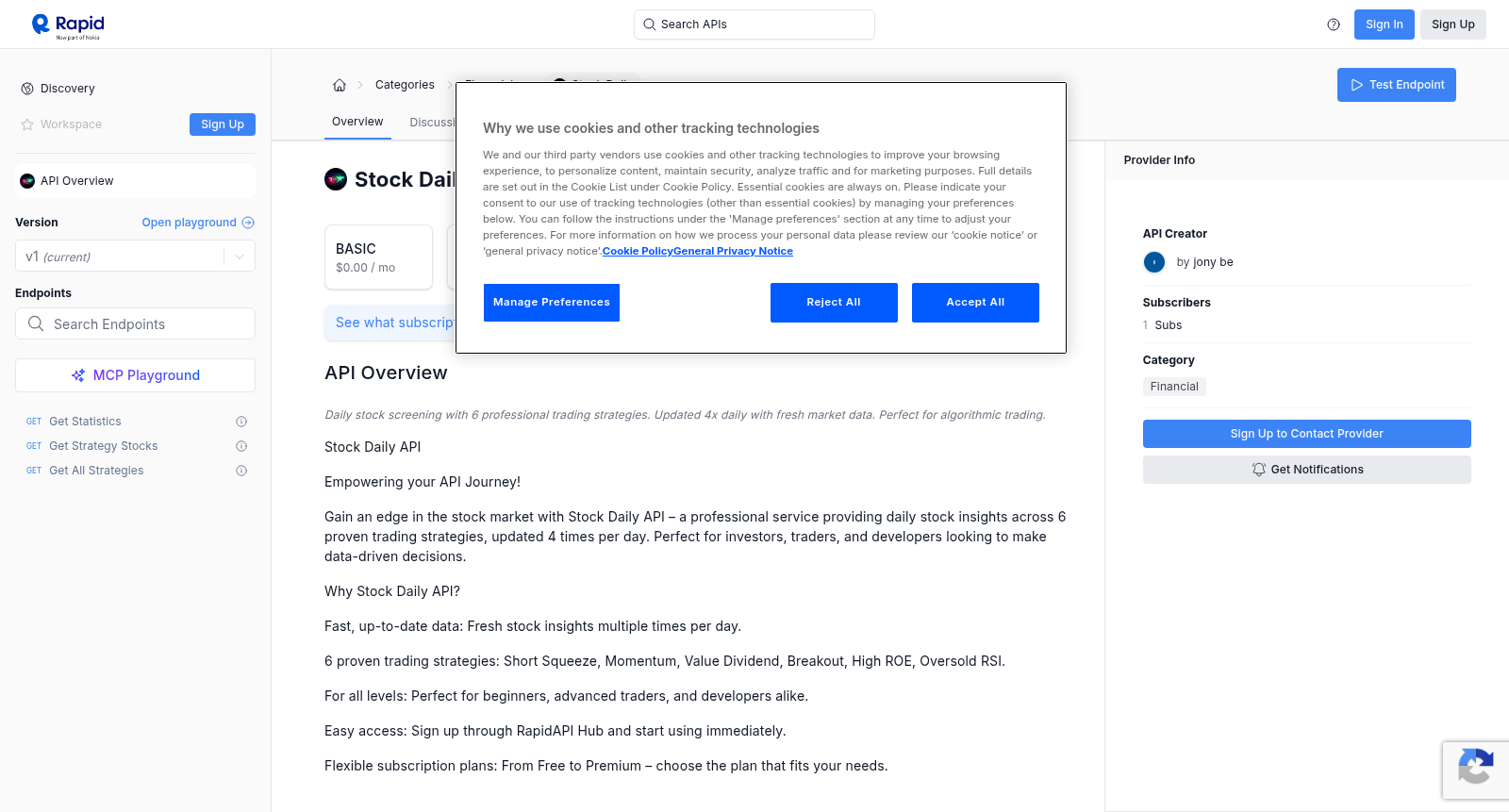The image size is (1509, 812).
Task: Click 'Why Stock Daily API?' text
Action: coord(392,591)
